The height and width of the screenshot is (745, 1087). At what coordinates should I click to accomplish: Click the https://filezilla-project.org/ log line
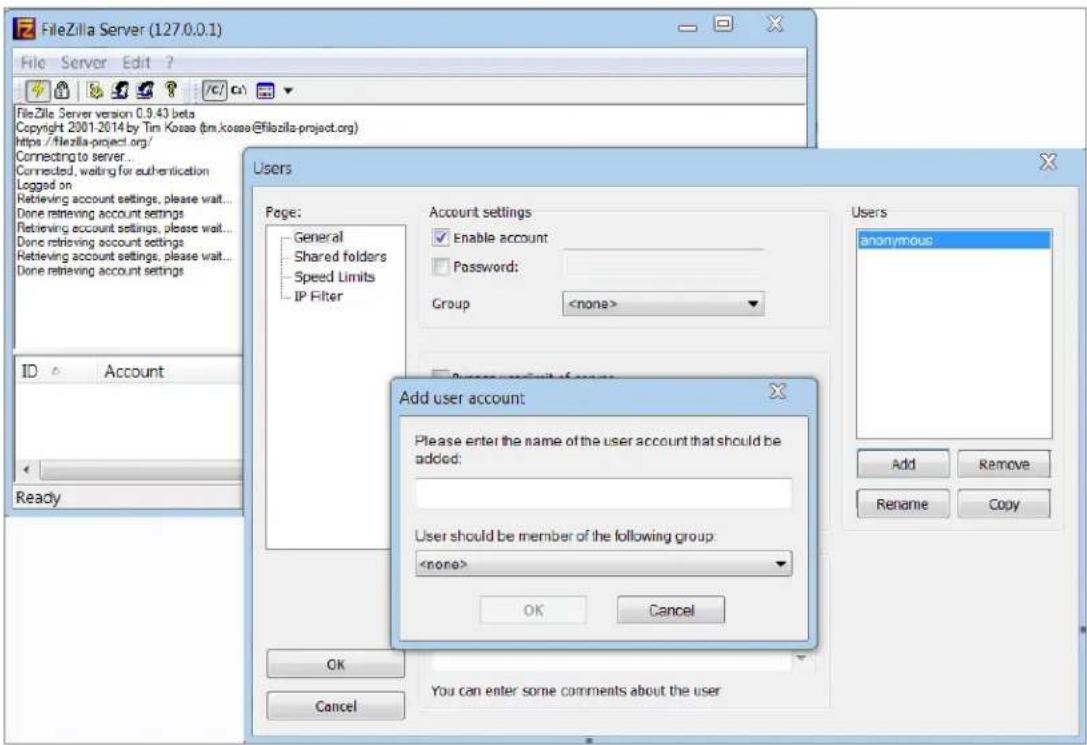click(x=84, y=142)
